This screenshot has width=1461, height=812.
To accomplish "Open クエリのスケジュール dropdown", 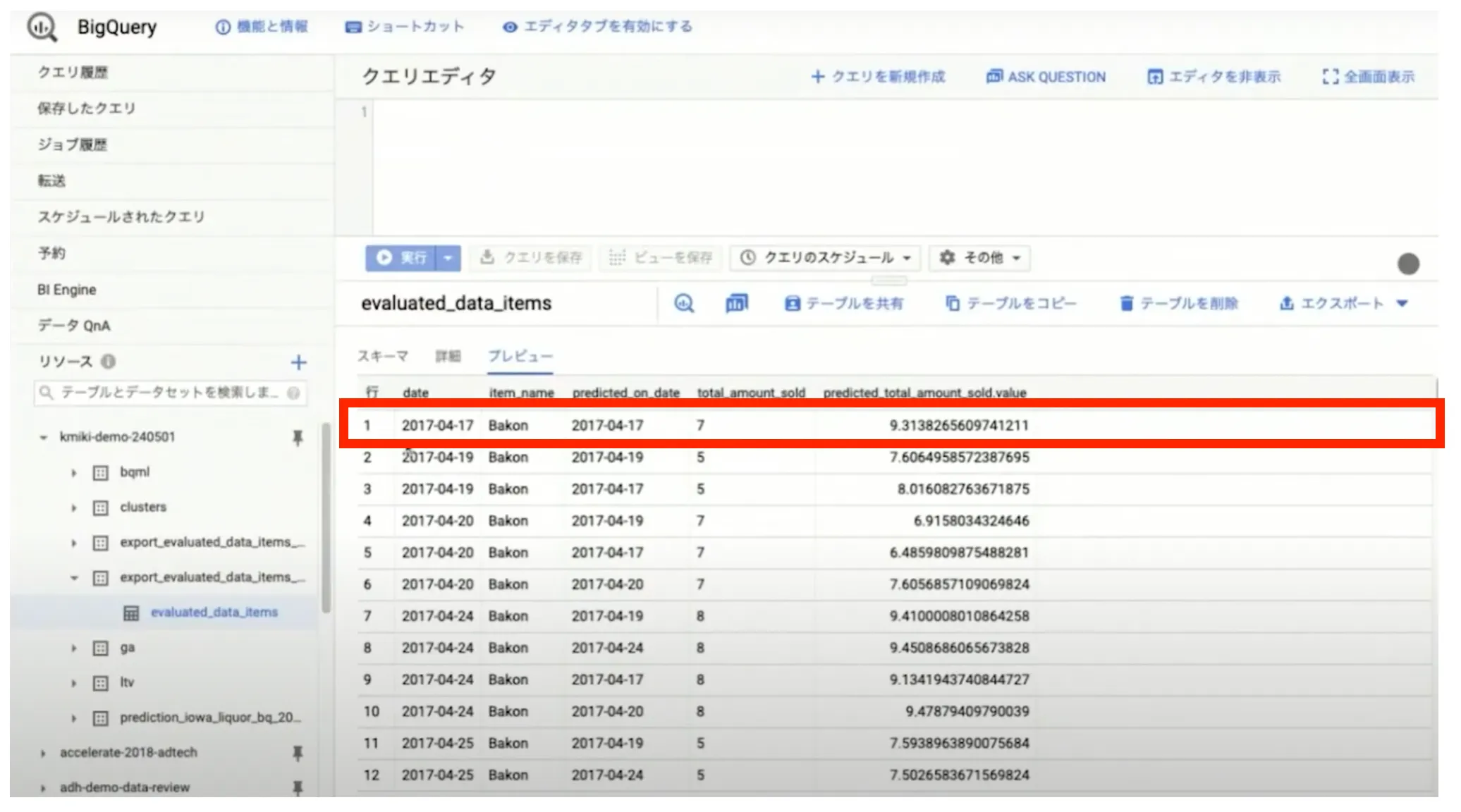I will pyautogui.click(x=826, y=258).
